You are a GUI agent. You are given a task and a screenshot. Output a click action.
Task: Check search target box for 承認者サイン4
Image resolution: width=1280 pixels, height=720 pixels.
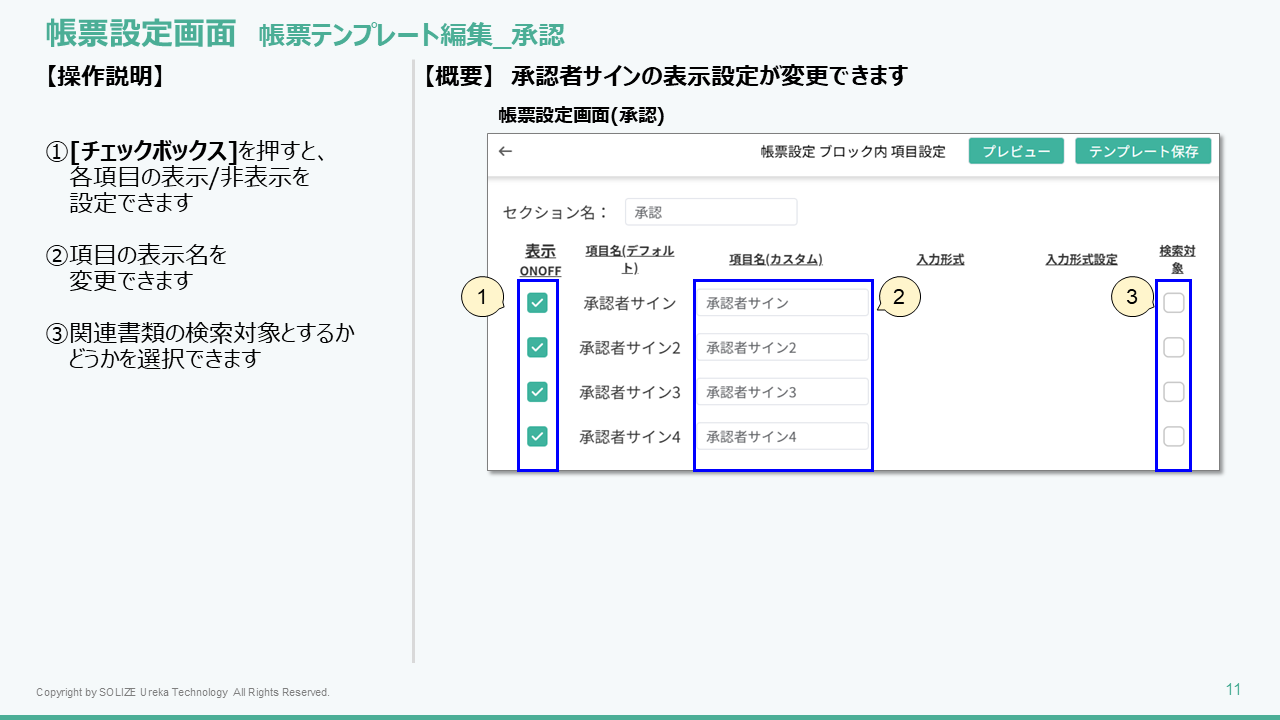click(1174, 436)
